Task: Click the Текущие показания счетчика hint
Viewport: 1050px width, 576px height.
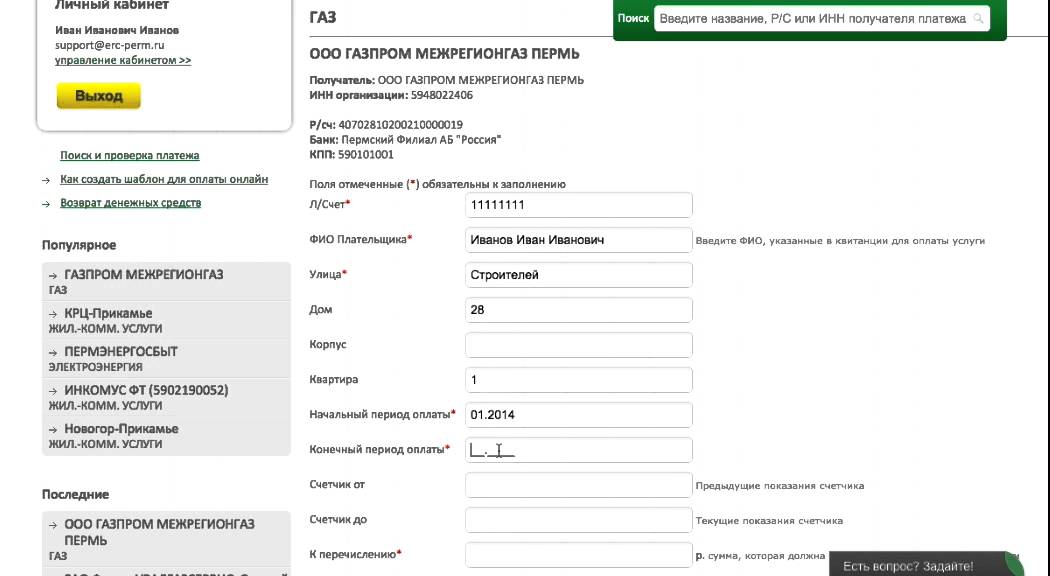Action: pos(769,520)
